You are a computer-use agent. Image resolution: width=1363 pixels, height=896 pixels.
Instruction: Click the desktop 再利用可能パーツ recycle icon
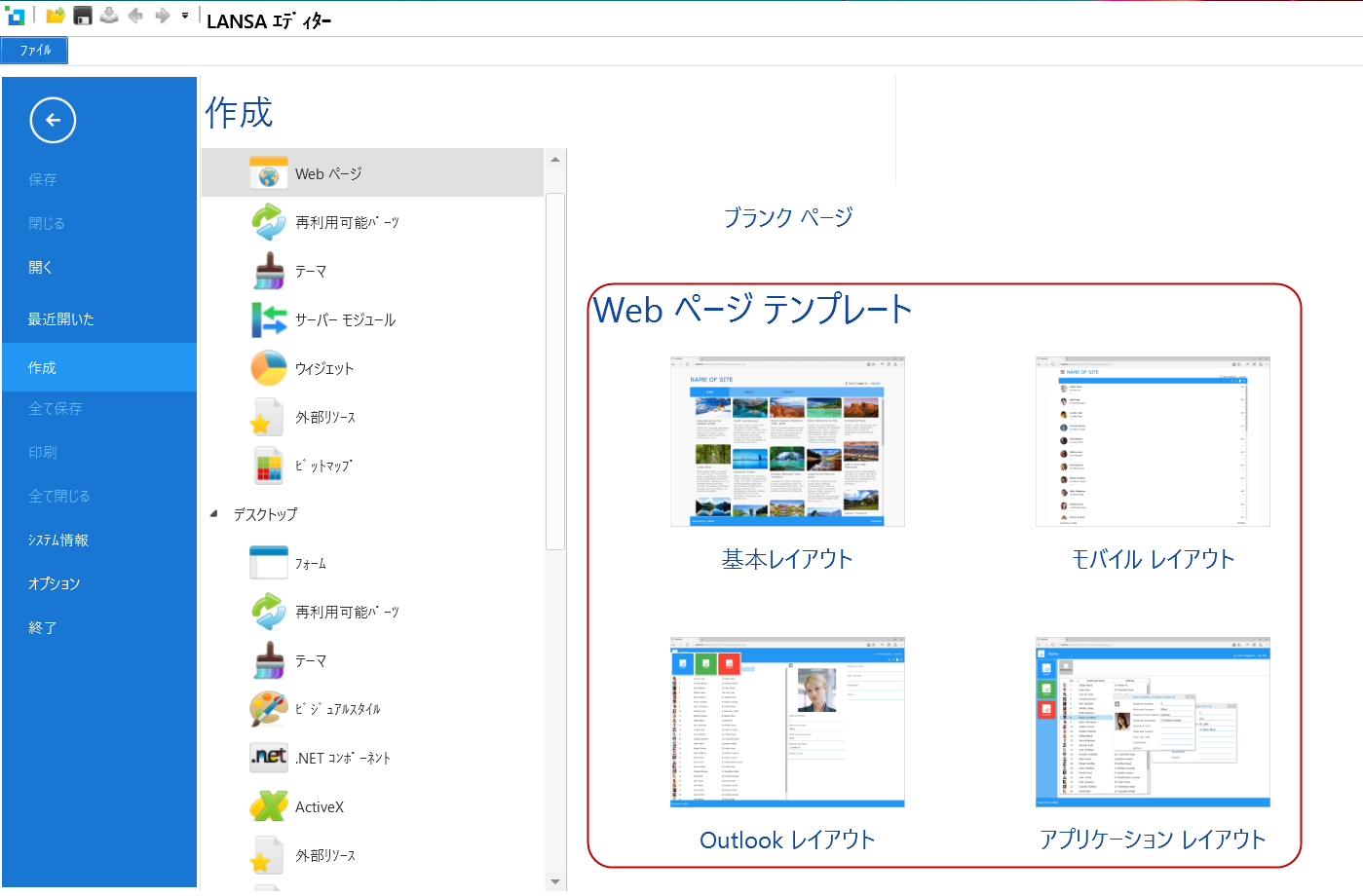coord(269,612)
